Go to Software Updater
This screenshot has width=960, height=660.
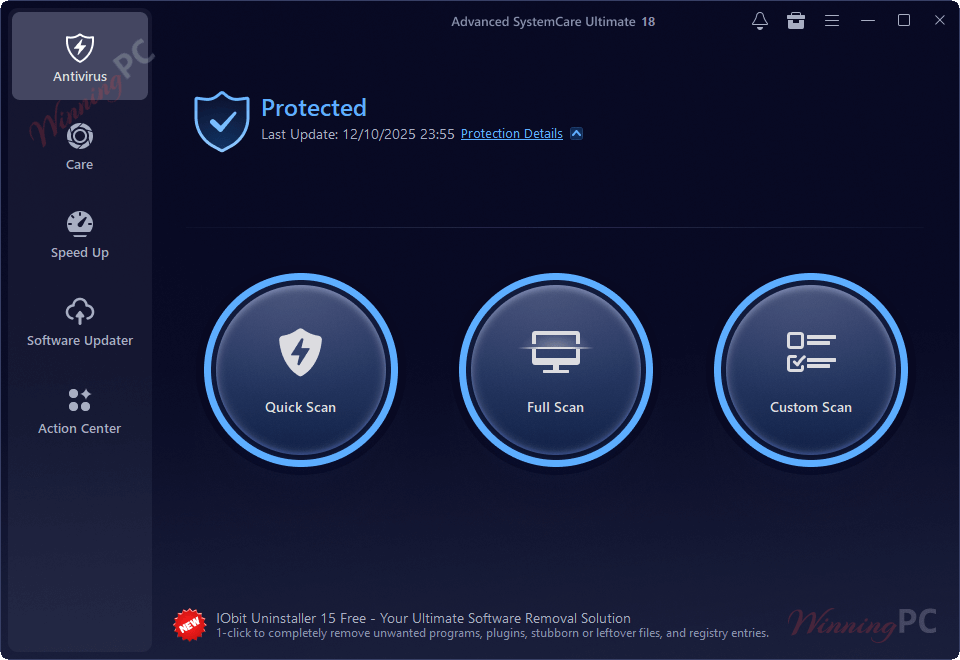[80, 323]
